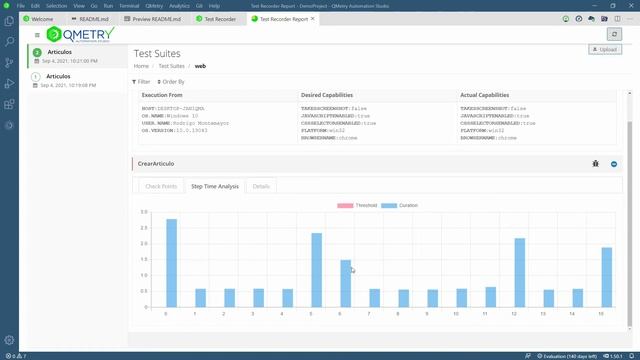This screenshot has height=360, width=640.
Task: Open the Check Points tab
Action: point(161,186)
